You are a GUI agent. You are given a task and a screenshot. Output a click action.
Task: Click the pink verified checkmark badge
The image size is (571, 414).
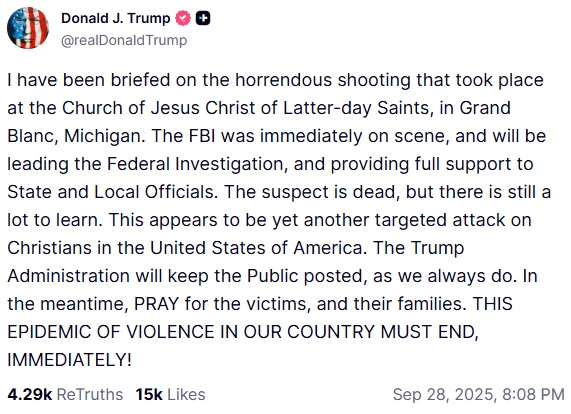point(183,18)
